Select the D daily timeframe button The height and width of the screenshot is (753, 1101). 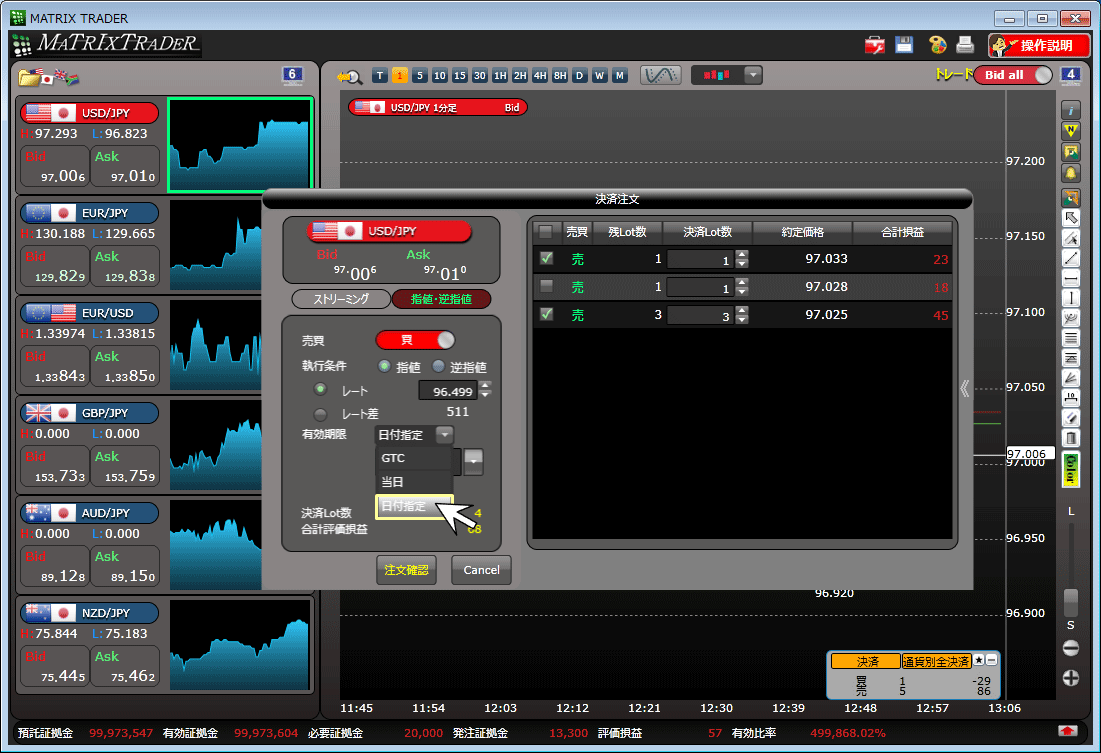tap(579, 75)
